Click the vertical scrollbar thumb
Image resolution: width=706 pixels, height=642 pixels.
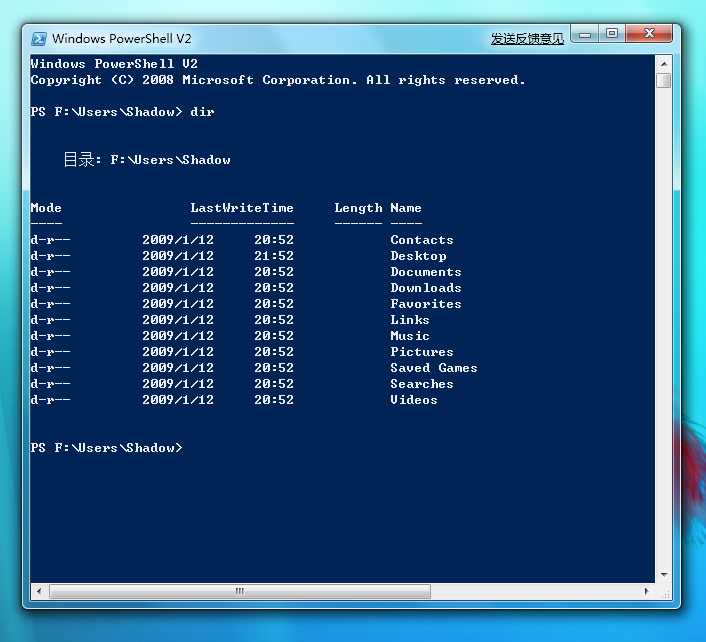point(664,81)
